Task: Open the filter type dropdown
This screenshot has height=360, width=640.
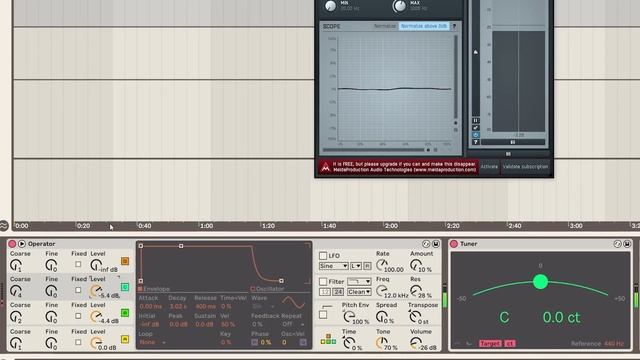Action: (x=359, y=282)
